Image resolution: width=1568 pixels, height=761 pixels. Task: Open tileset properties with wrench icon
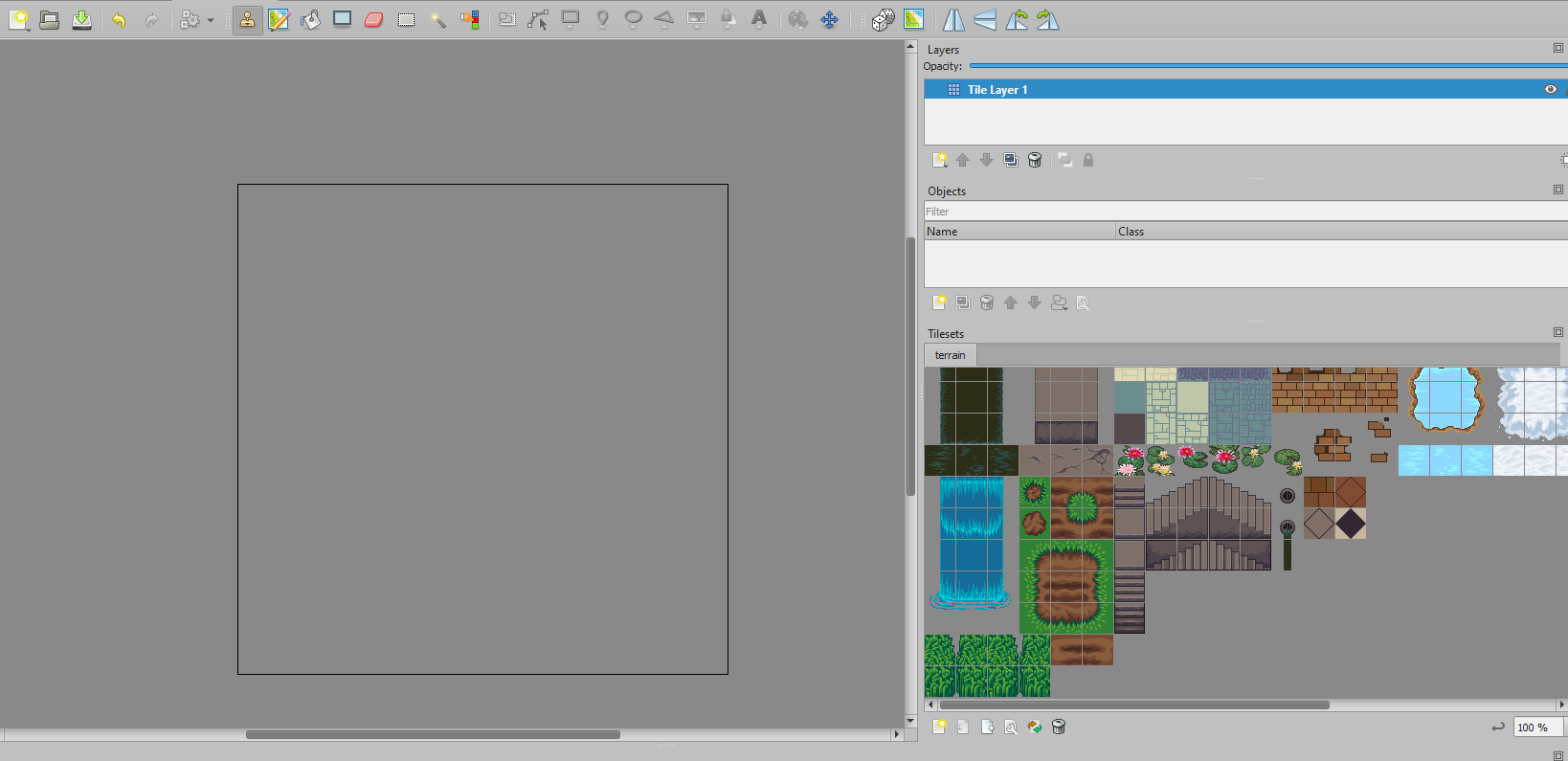(1011, 727)
